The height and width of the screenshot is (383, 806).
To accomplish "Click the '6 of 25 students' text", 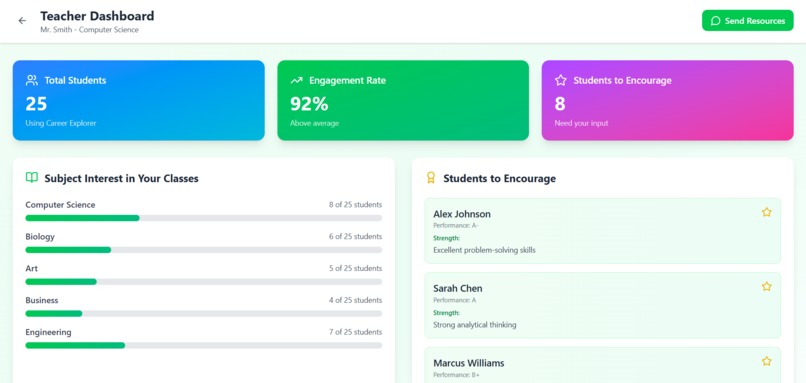I will click(x=355, y=236).
